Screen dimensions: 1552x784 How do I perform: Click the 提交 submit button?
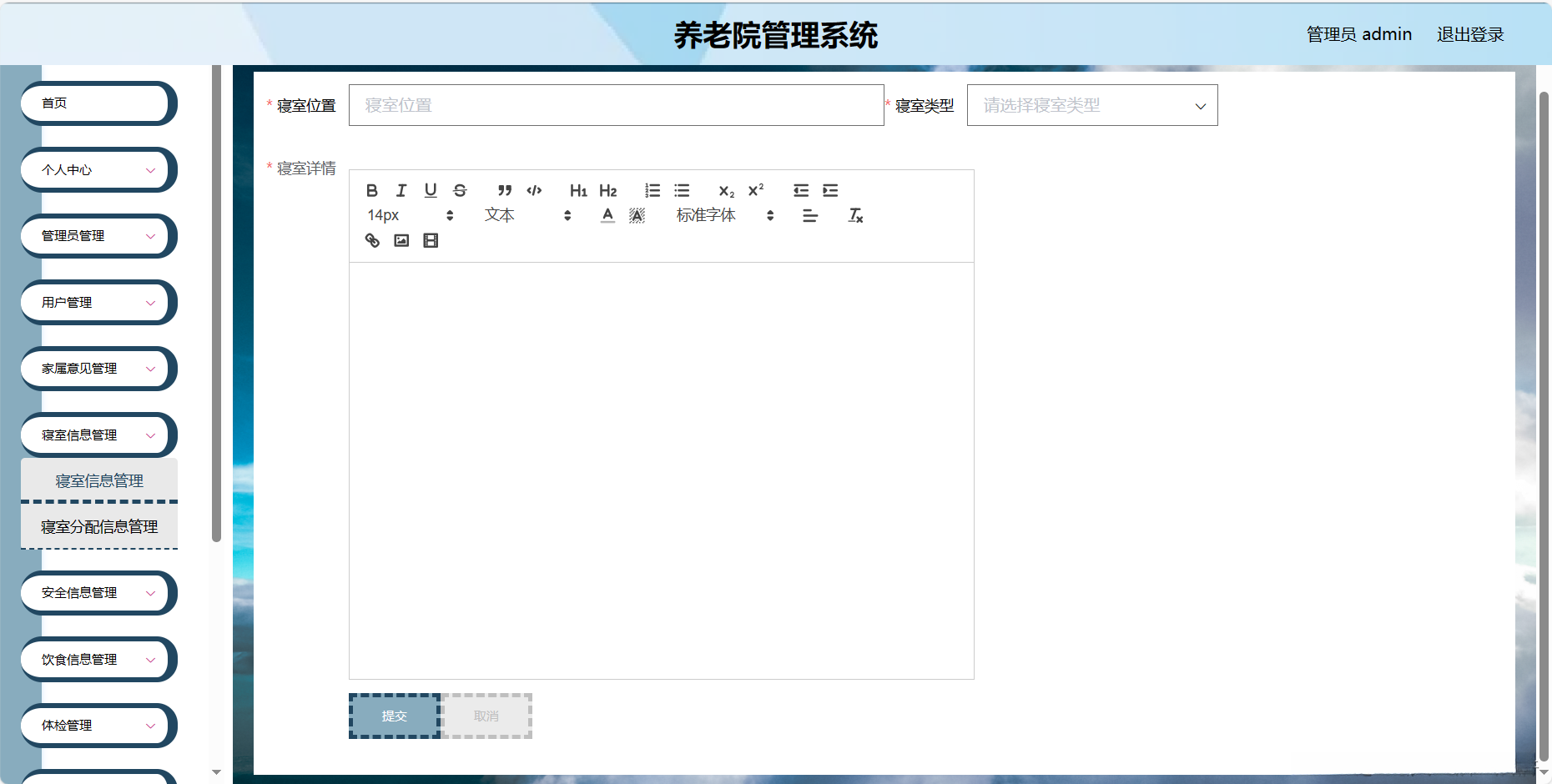tap(394, 715)
